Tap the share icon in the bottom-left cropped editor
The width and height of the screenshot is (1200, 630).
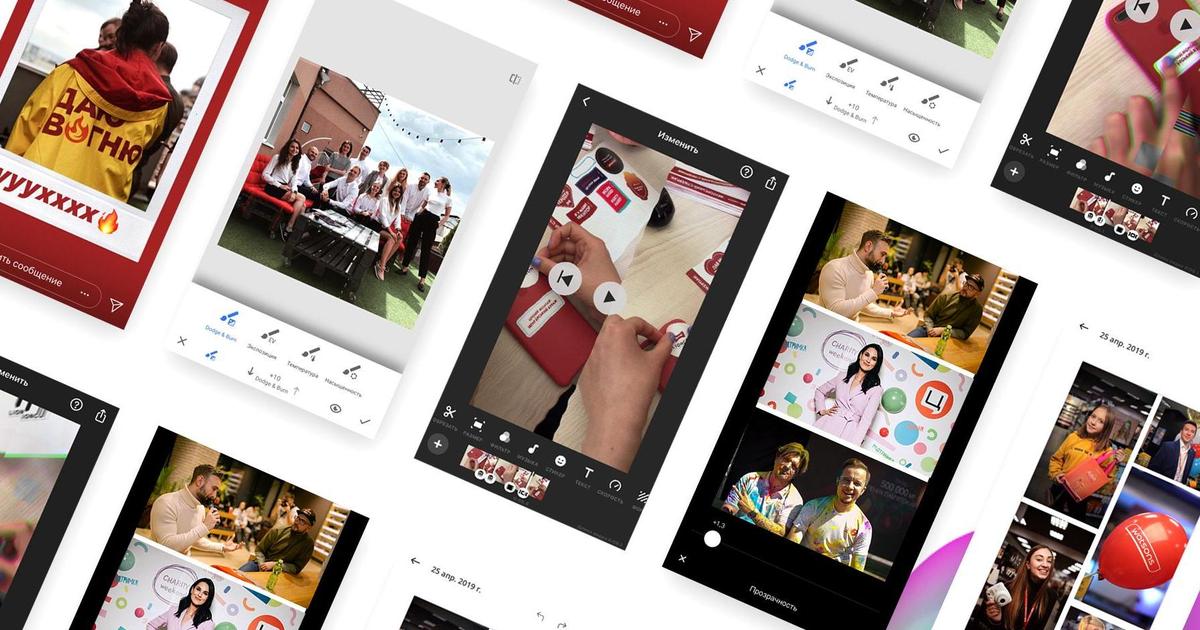[101, 415]
